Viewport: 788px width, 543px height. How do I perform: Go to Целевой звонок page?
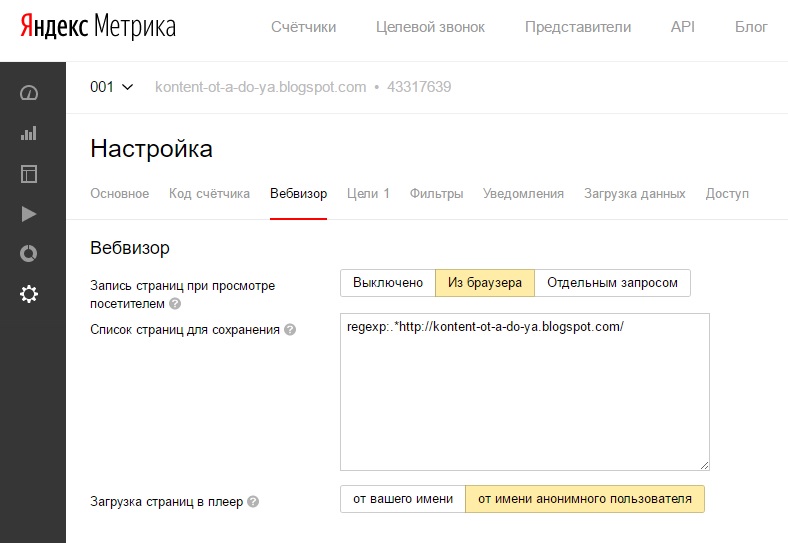pyautogui.click(x=430, y=27)
